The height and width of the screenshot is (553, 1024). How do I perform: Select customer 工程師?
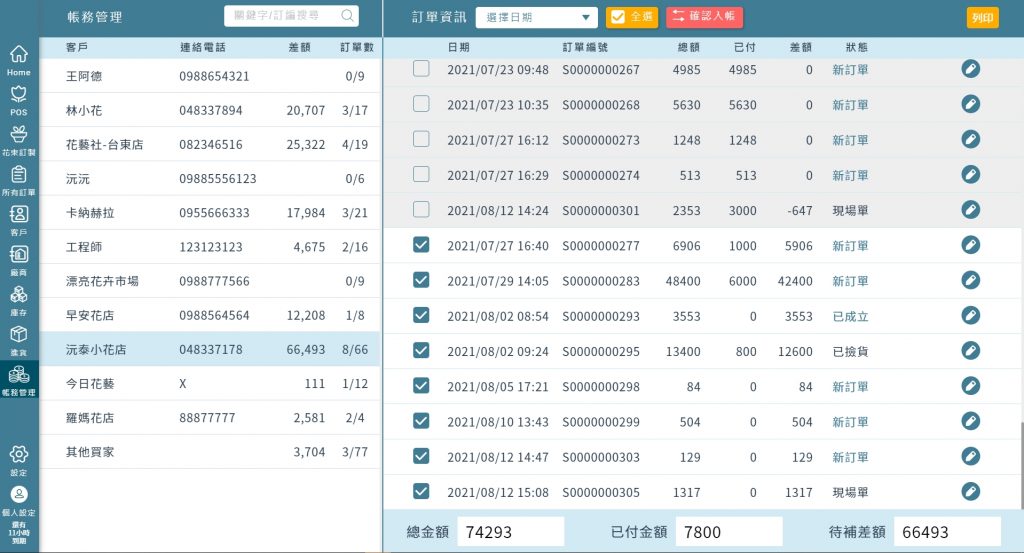pos(210,247)
